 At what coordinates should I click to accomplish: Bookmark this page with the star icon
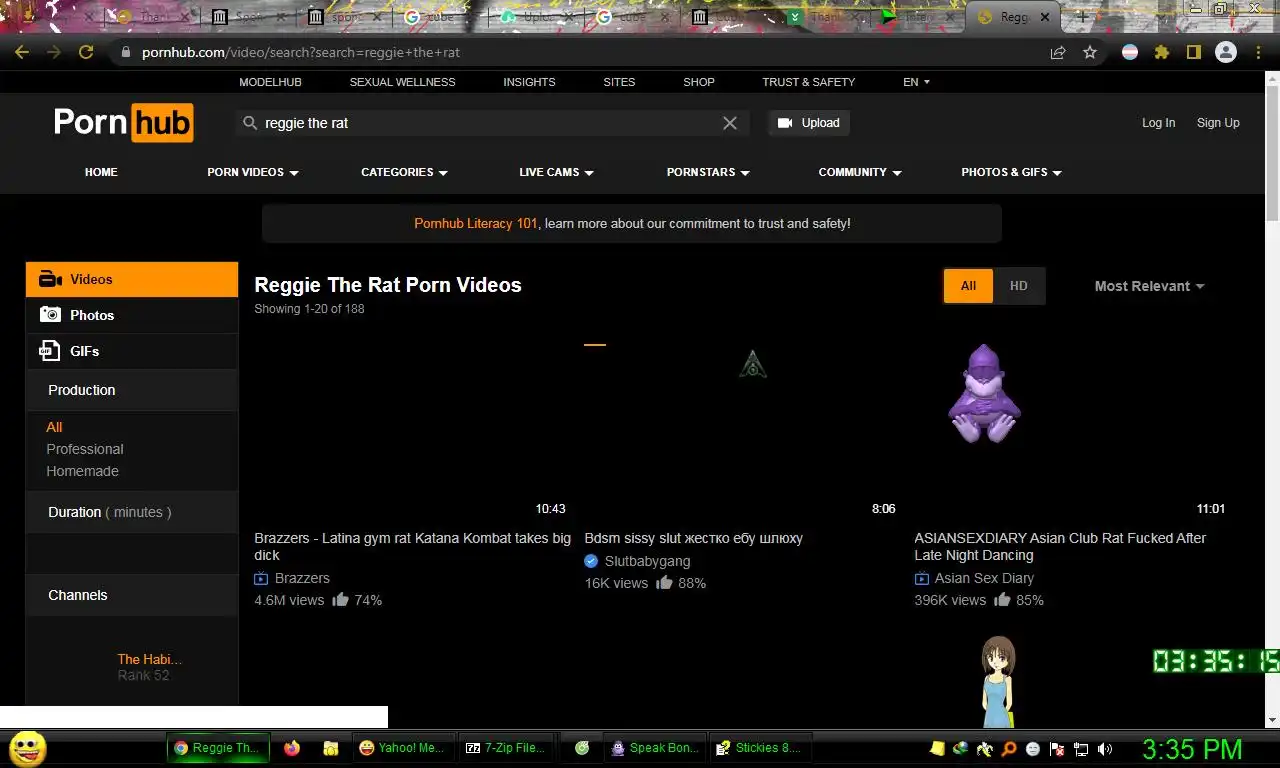(x=1090, y=52)
